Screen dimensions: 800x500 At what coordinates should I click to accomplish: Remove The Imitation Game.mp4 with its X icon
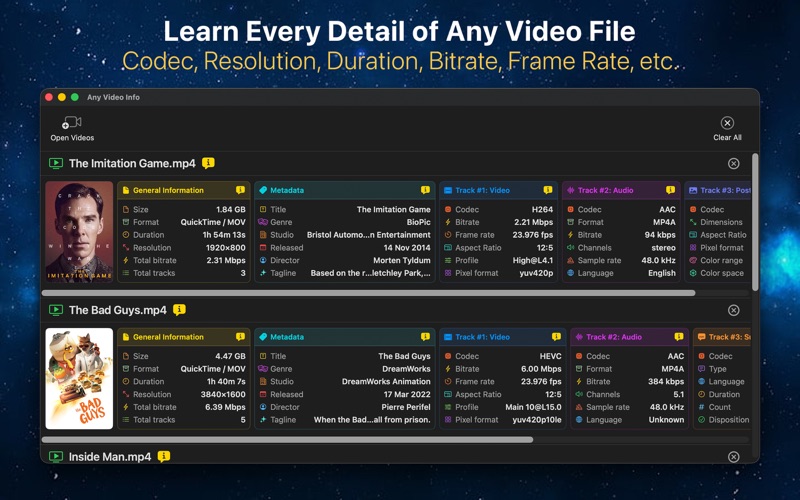click(733, 163)
